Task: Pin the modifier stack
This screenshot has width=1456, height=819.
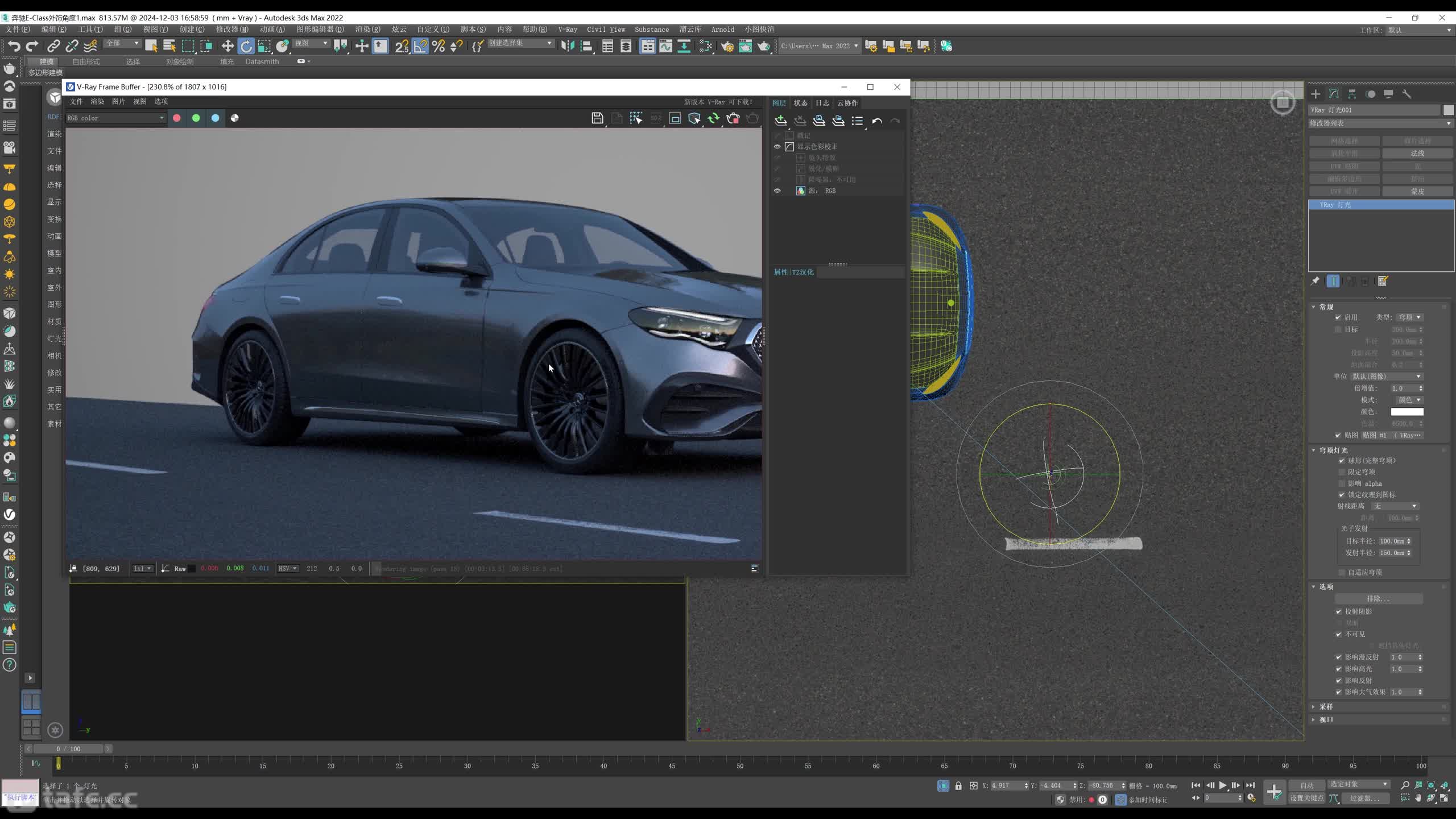Action: [1315, 280]
